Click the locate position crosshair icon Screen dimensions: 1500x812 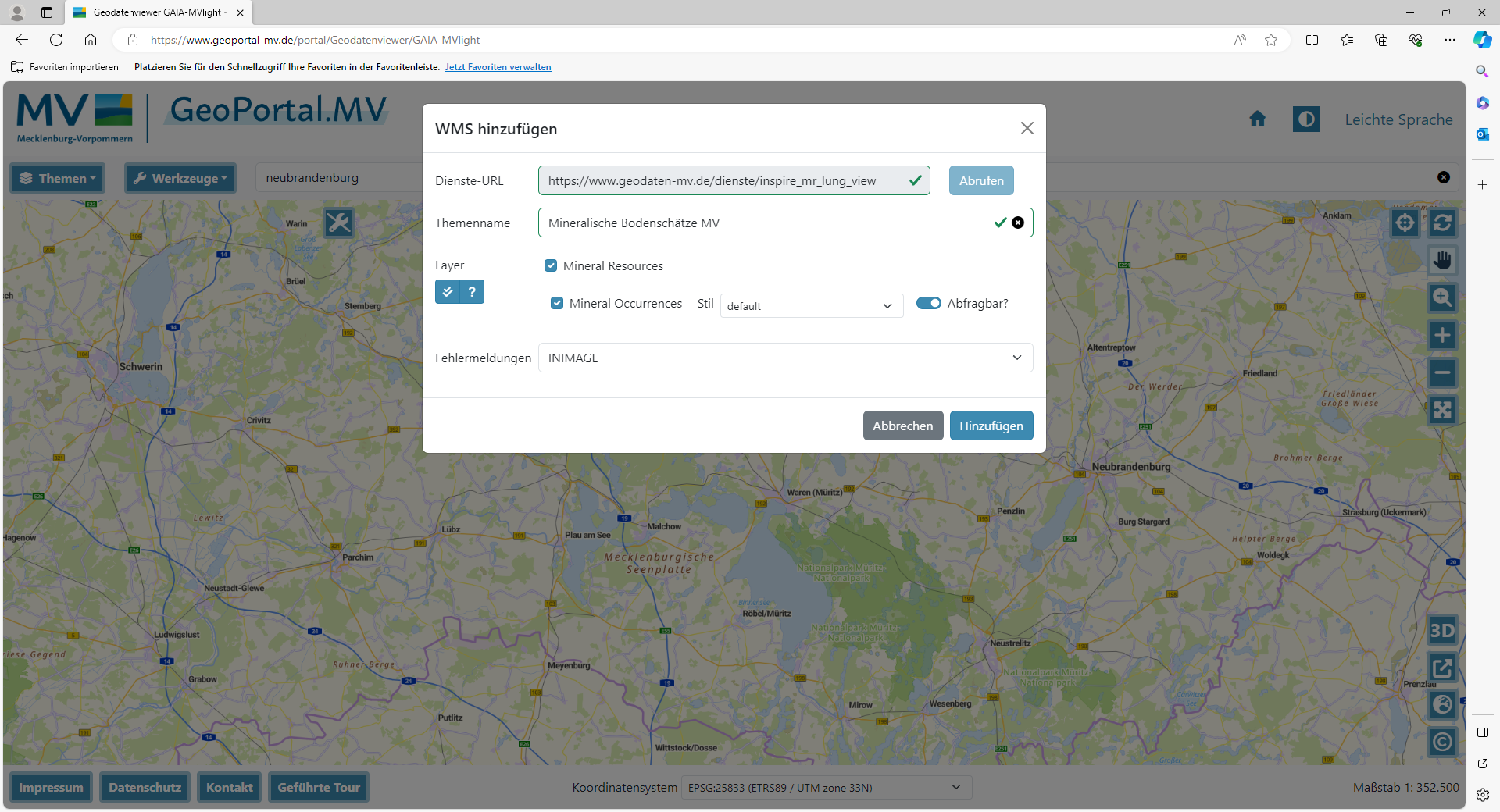(x=1405, y=223)
